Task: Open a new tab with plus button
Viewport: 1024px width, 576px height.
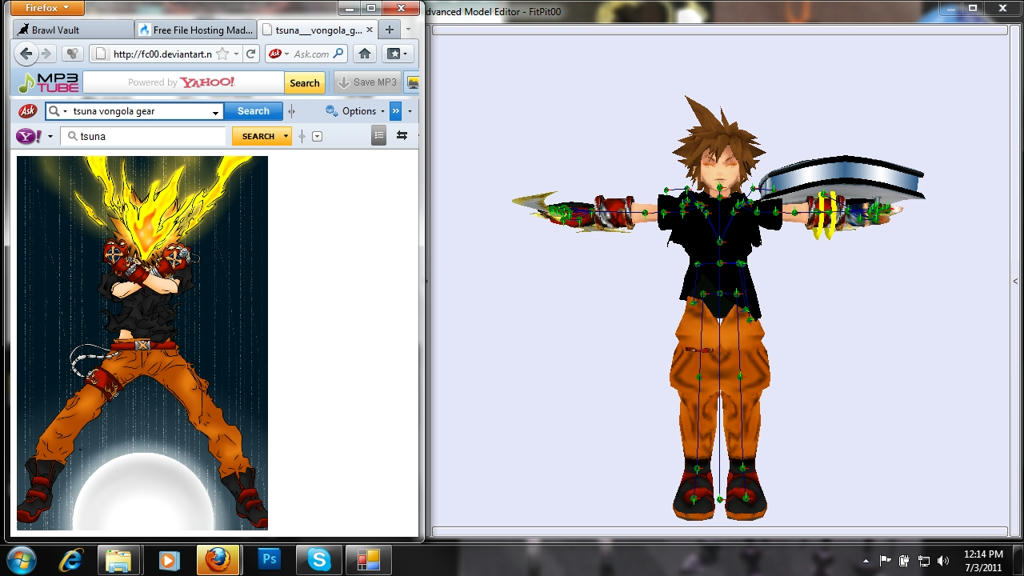Action: click(390, 30)
